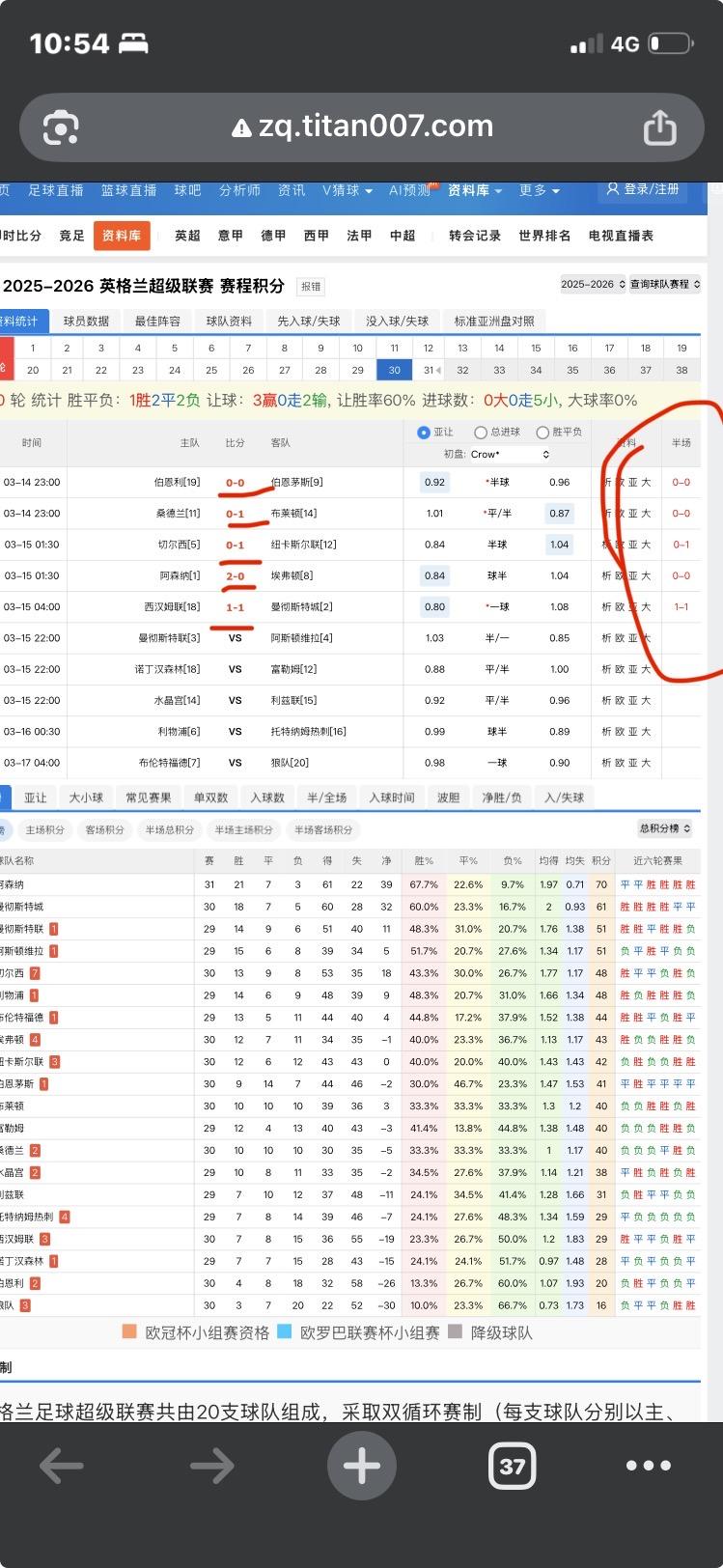The height and width of the screenshot is (1568, 723).
Task: Click 欧 in the 利物浦 vs 托特纳姆热刺 row
Action: [x=620, y=732]
